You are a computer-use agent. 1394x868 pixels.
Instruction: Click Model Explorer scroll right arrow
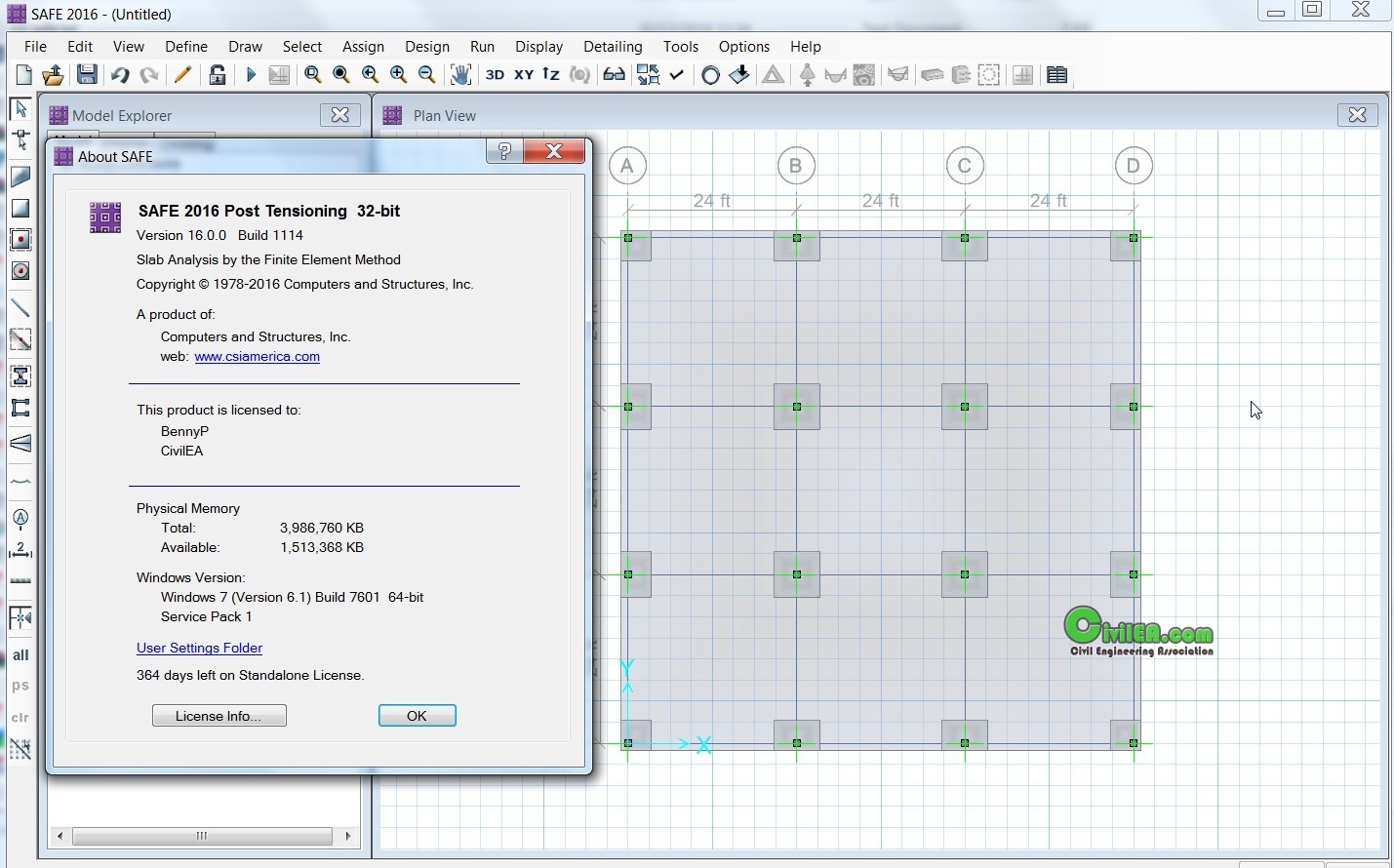348,836
